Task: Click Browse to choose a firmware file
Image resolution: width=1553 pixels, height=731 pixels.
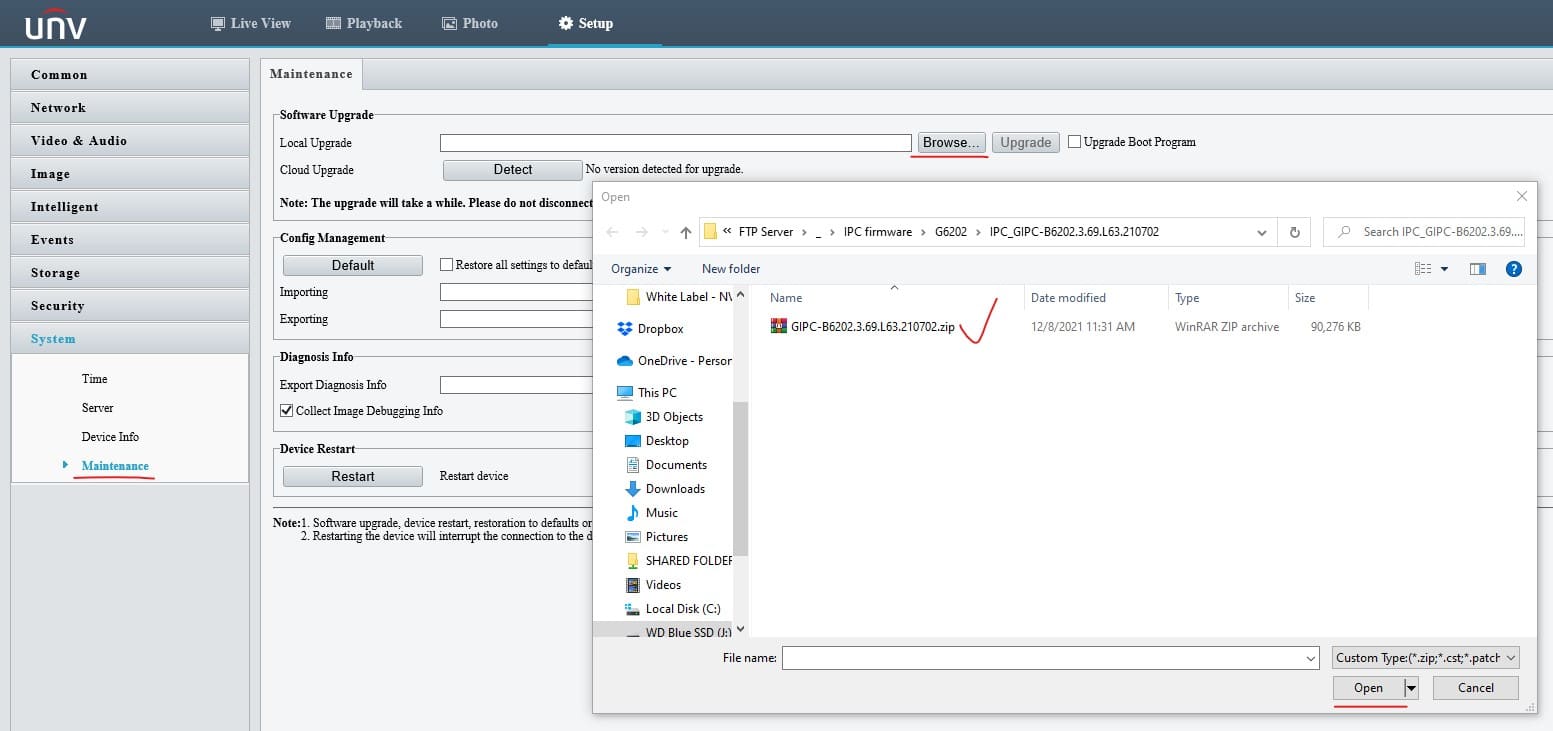Action: click(x=951, y=143)
